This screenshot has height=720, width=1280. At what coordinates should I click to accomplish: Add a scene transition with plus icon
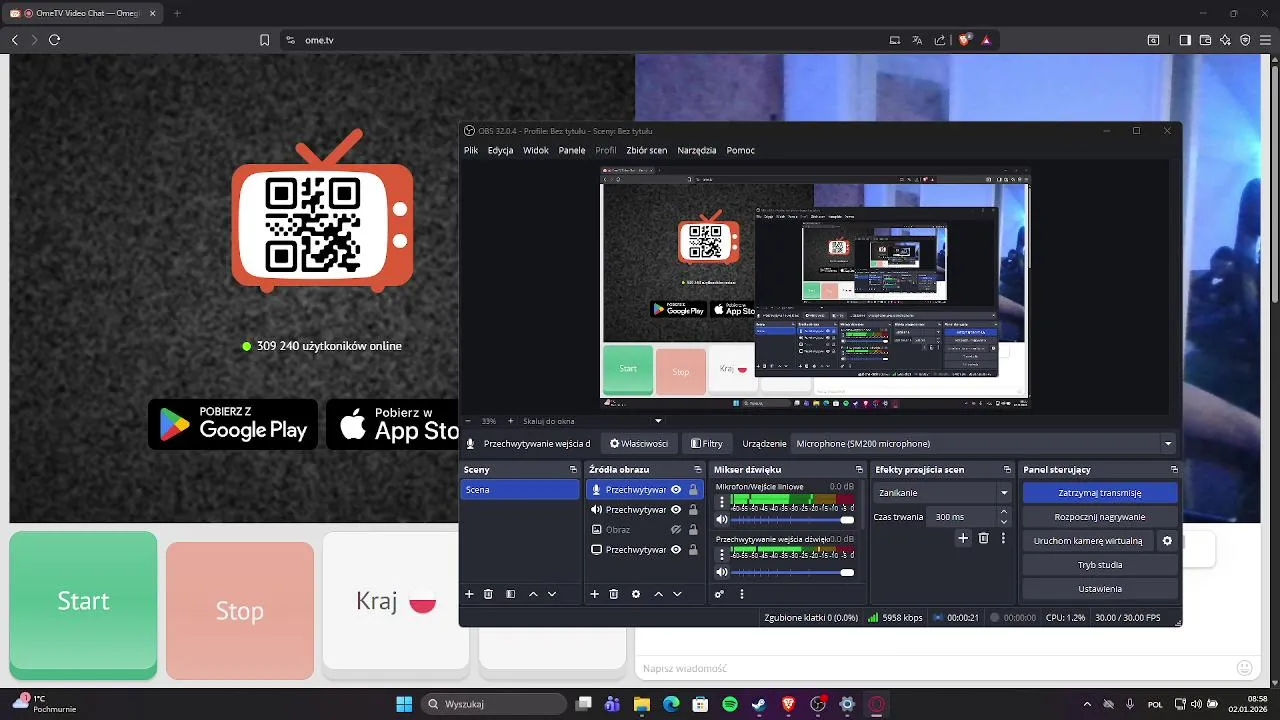pyautogui.click(x=963, y=538)
